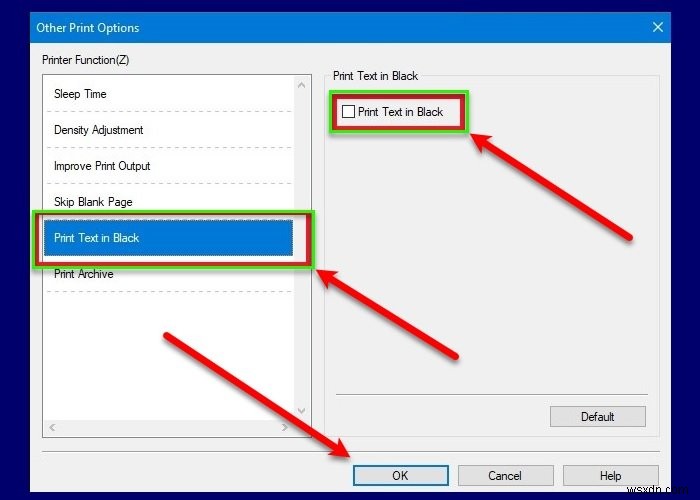
Task: Select the highlighted Print Text in Black item
Action: point(169,238)
